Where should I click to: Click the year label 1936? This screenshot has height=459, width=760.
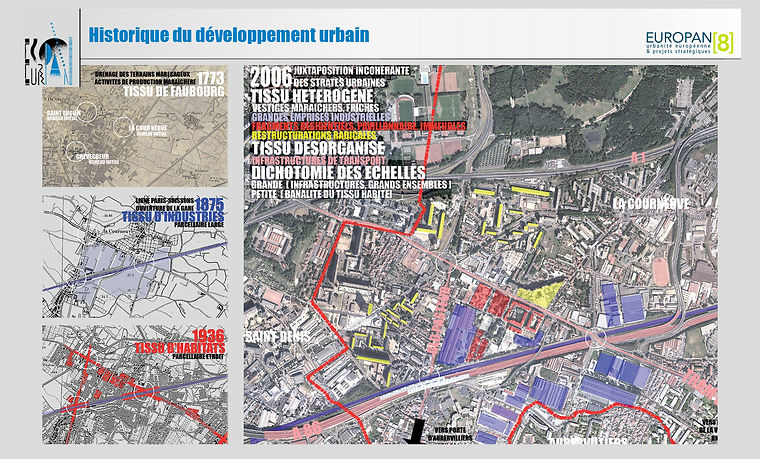coord(208,336)
